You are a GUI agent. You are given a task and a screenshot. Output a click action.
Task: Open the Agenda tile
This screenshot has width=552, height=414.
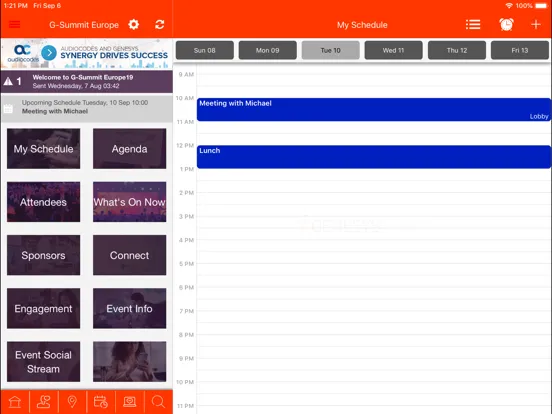pyautogui.click(x=130, y=149)
